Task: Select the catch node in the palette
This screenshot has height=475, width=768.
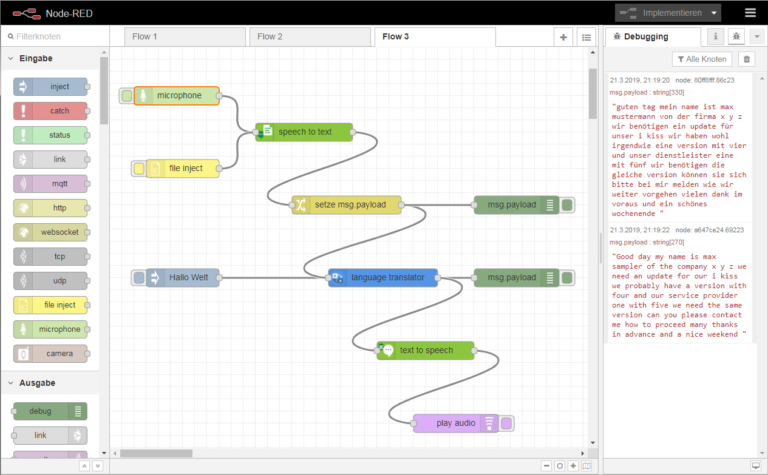Action: (x=50, y=111)
